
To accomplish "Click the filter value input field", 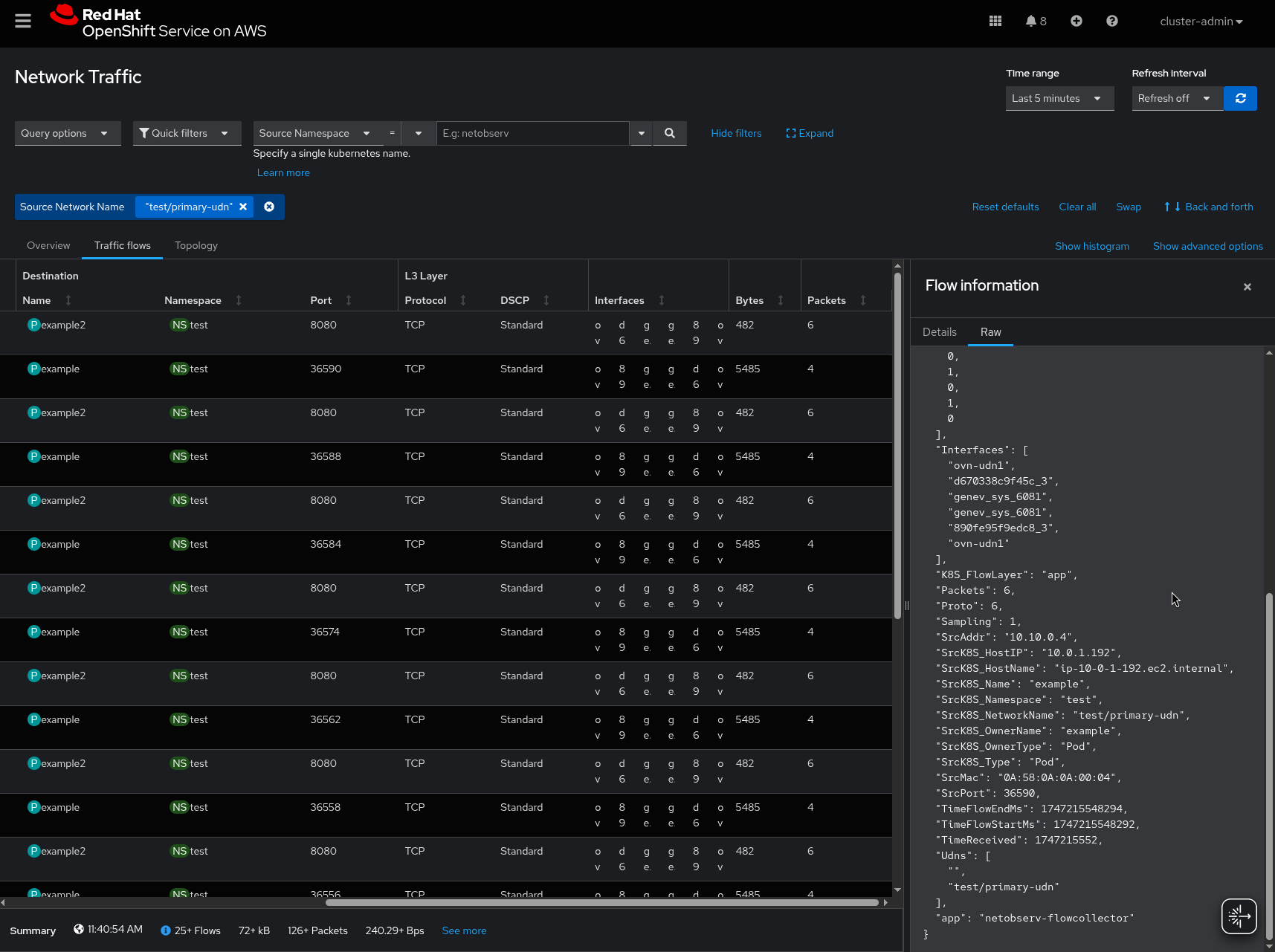I will pyautogui.click(x=532, y=133).
